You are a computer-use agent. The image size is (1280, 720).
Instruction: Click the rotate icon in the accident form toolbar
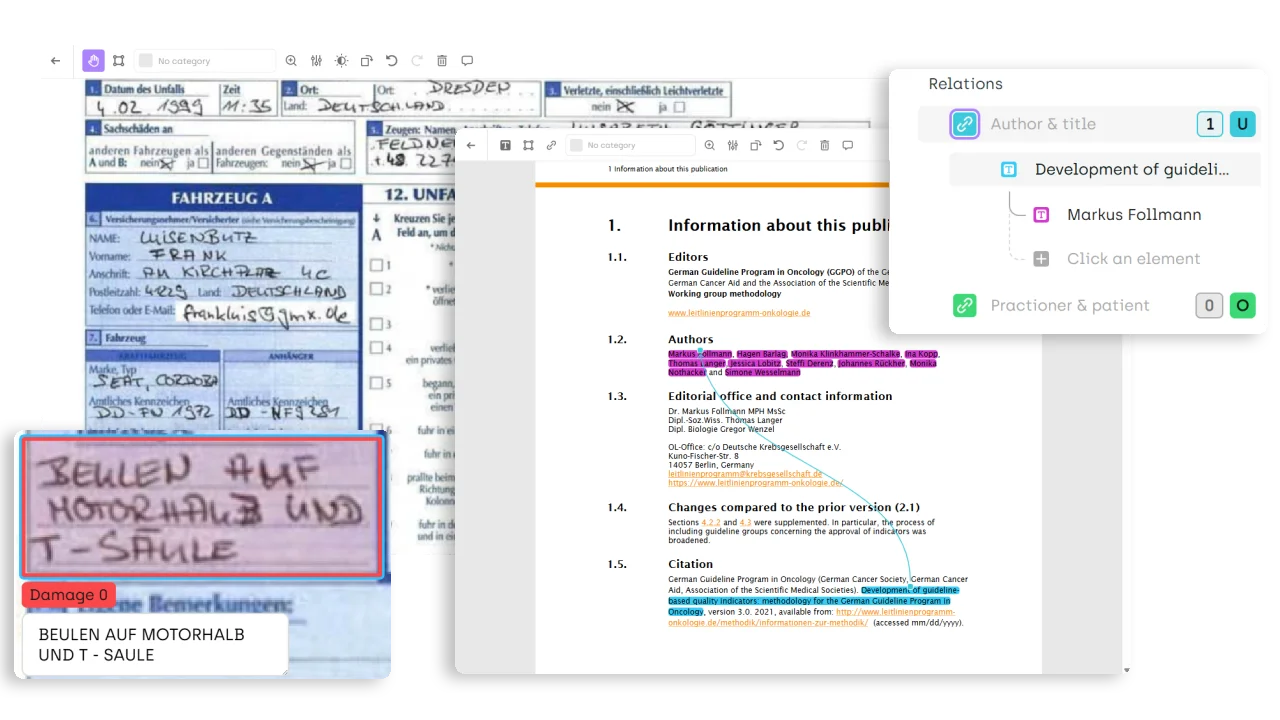366,61
